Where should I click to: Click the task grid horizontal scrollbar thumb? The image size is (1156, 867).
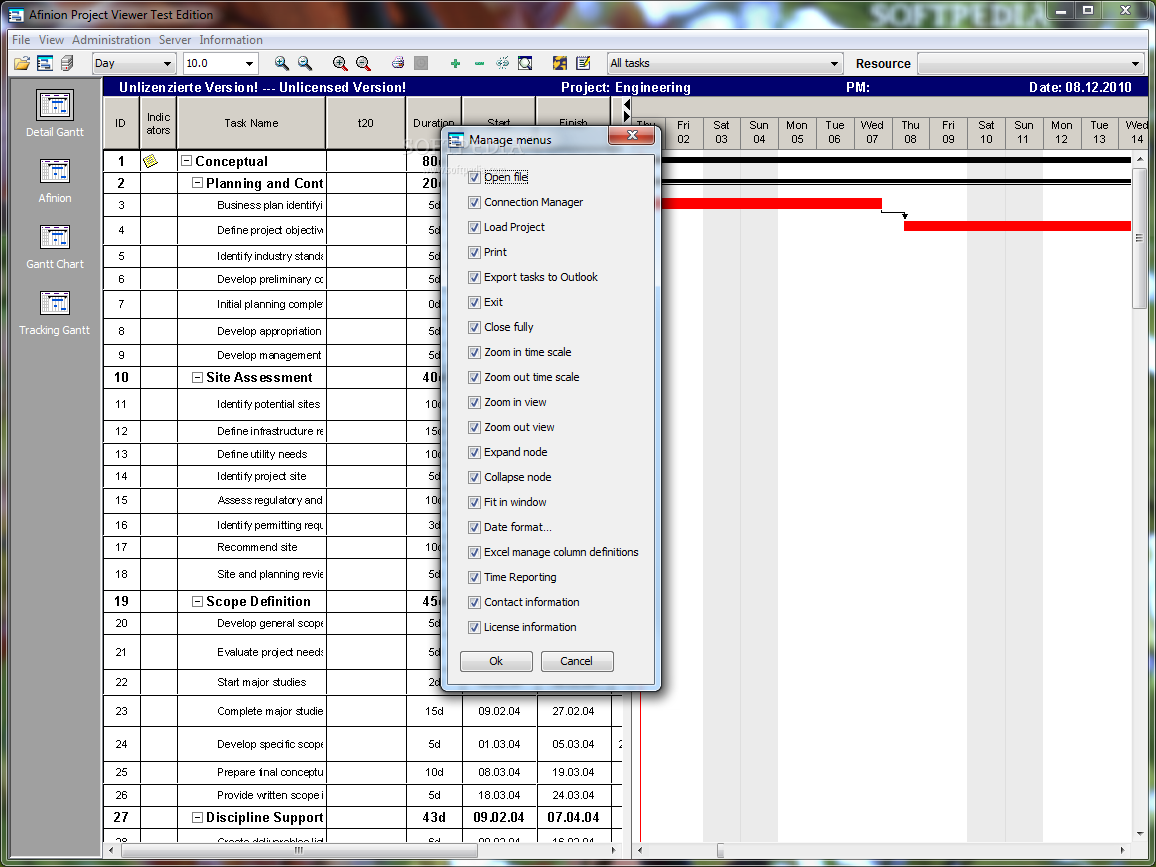(298, 850)
